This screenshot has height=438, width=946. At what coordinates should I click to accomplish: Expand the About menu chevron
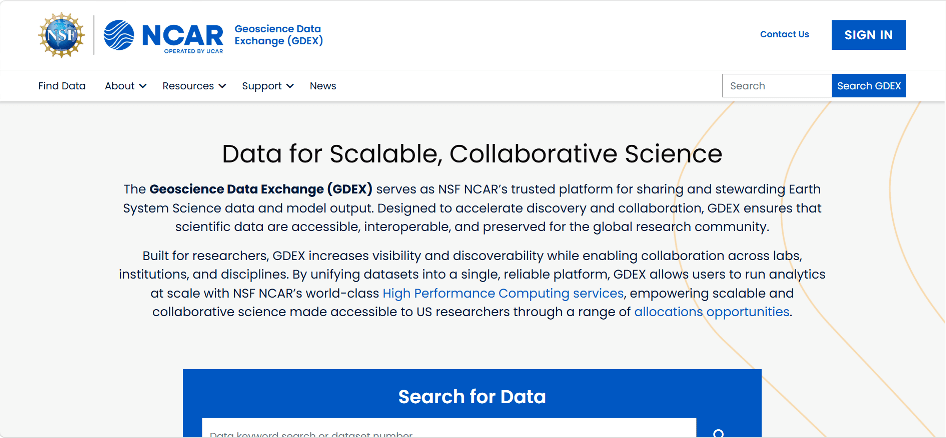tap(142, 86)
